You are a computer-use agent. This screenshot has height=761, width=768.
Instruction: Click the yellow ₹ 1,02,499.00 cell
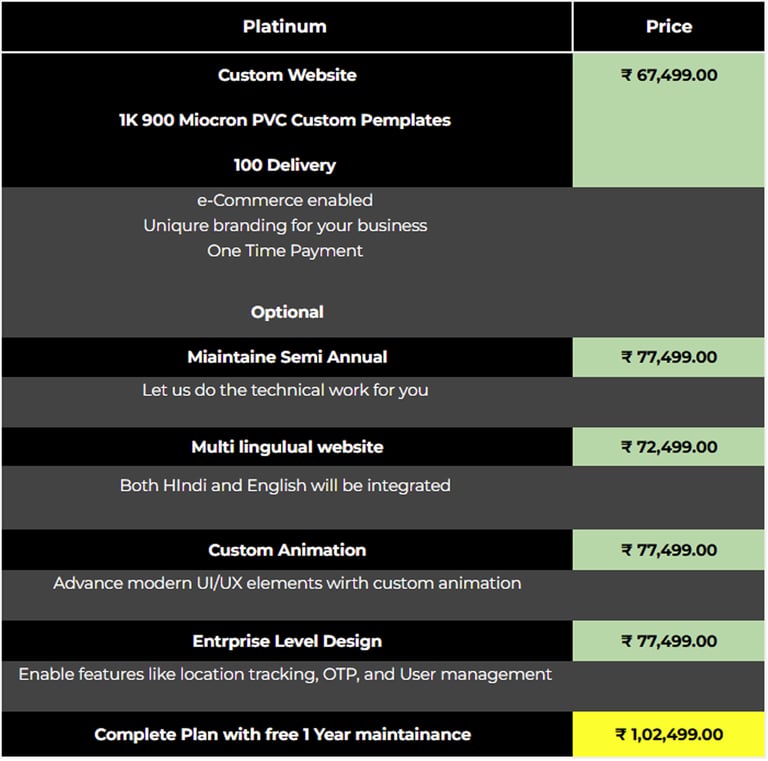click(669, 734)
